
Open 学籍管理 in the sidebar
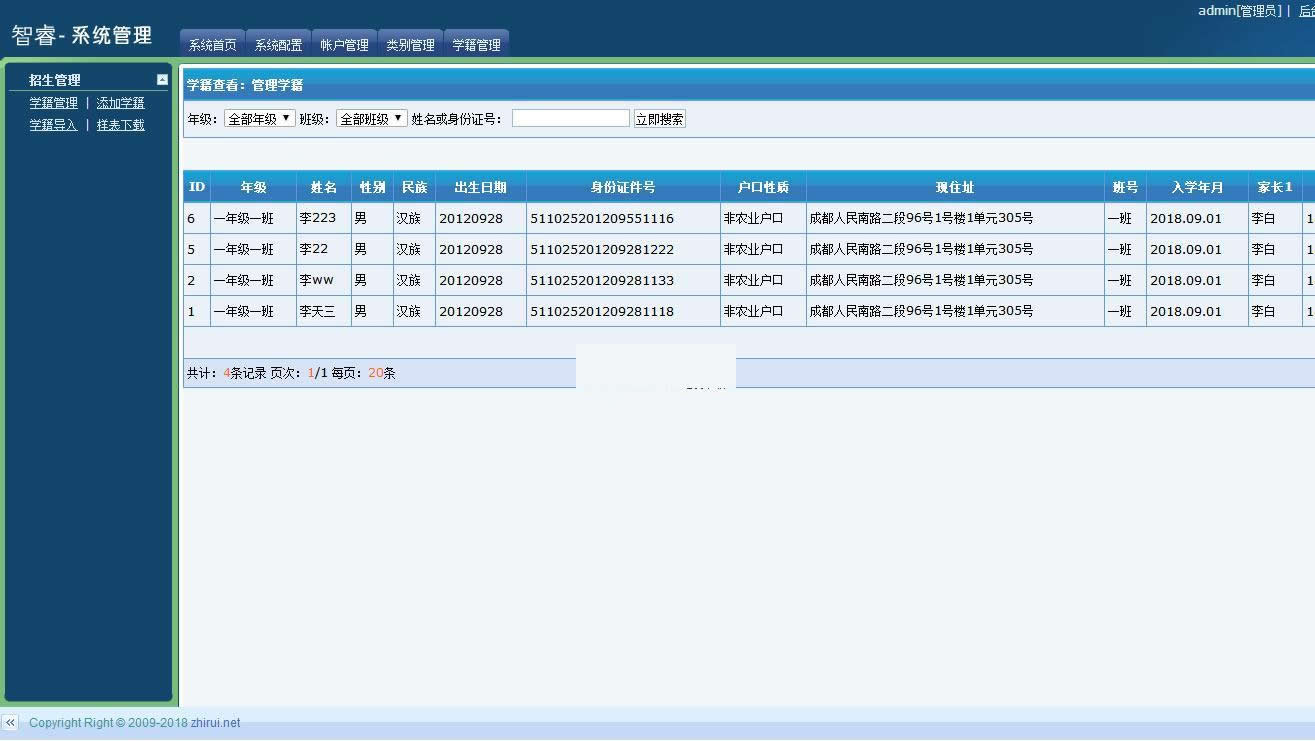pos(53,102)
